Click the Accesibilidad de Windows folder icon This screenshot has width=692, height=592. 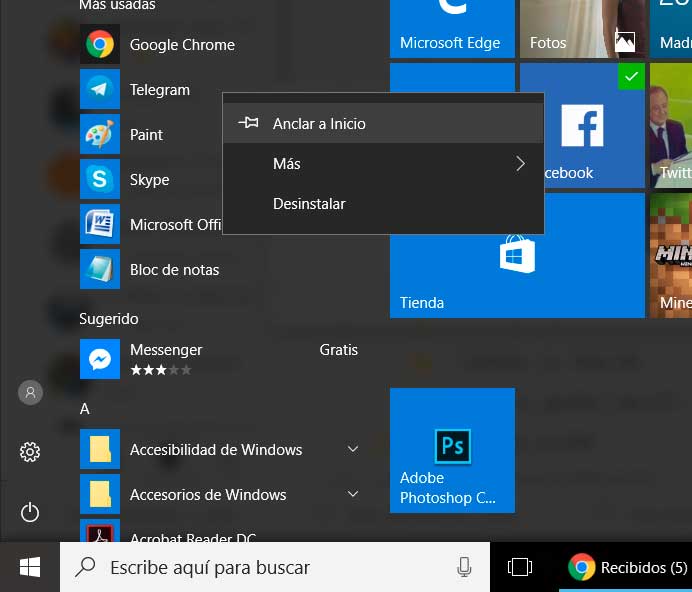pyautogui.click(x=100, y=449)
